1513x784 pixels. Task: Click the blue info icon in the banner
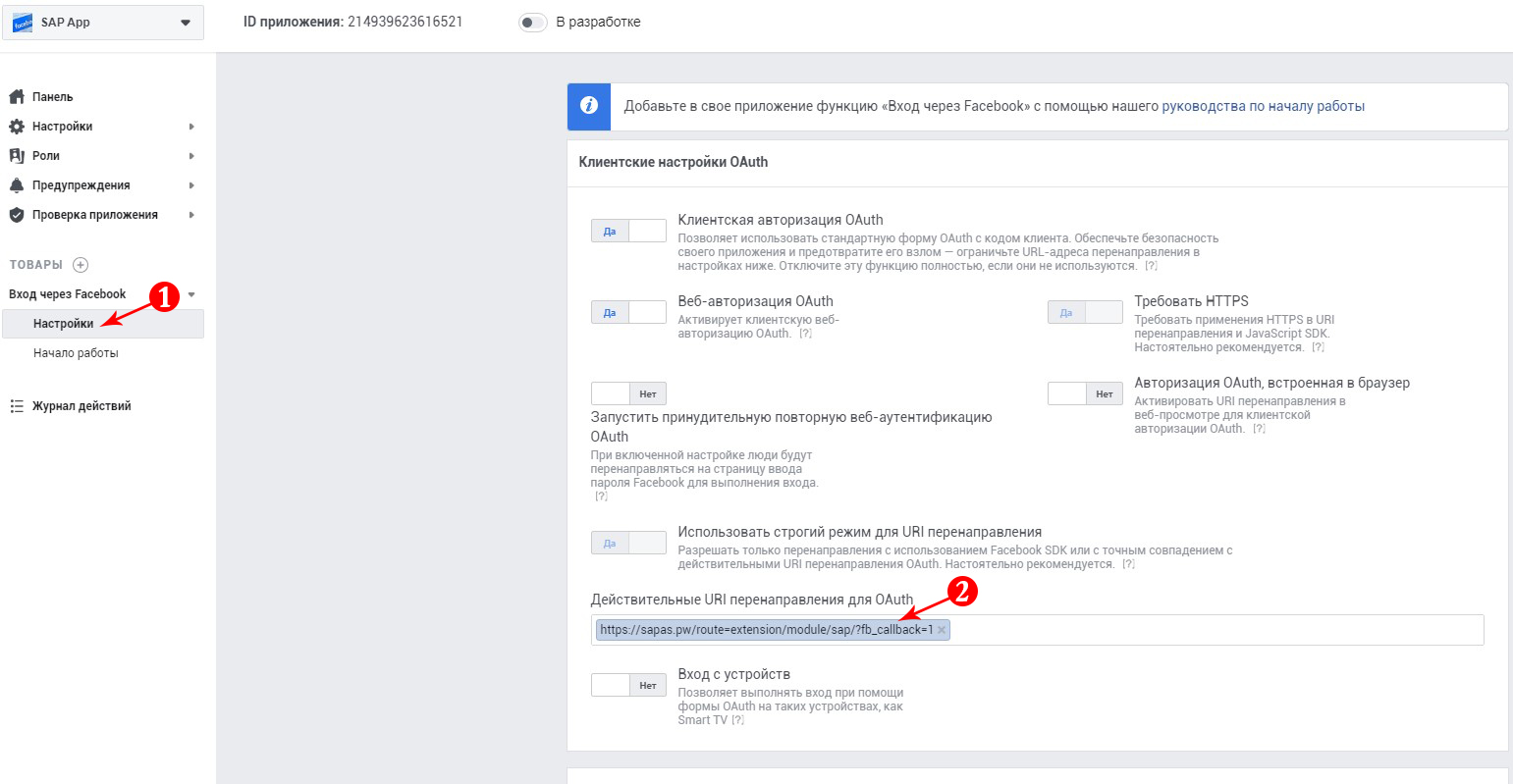tap(589, 106)
